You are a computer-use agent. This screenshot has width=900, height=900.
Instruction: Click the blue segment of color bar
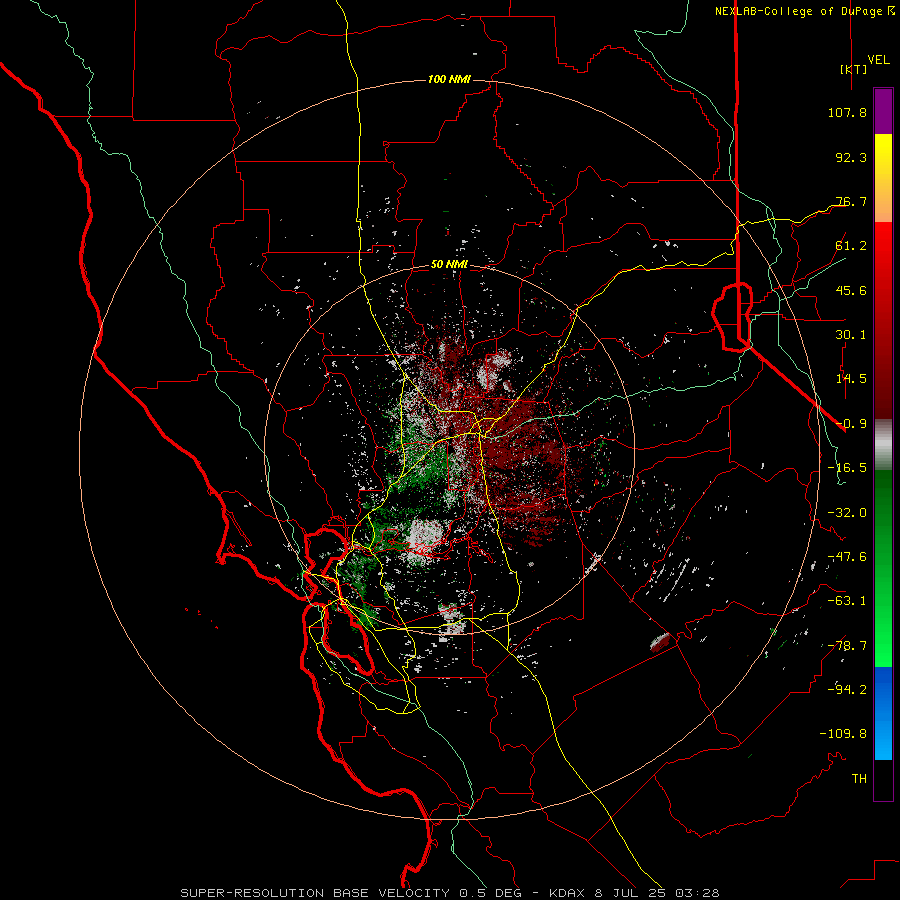pyautogui.click(x=883, y=713)
